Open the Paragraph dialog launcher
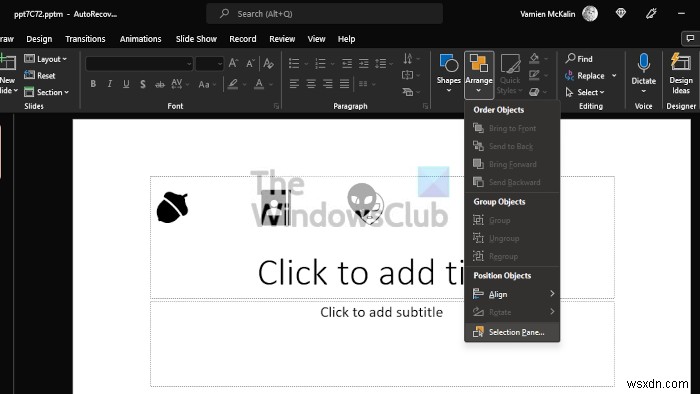The height and width of the screenshot is (394, 700). pyautogui.click(x=425, y=106)
